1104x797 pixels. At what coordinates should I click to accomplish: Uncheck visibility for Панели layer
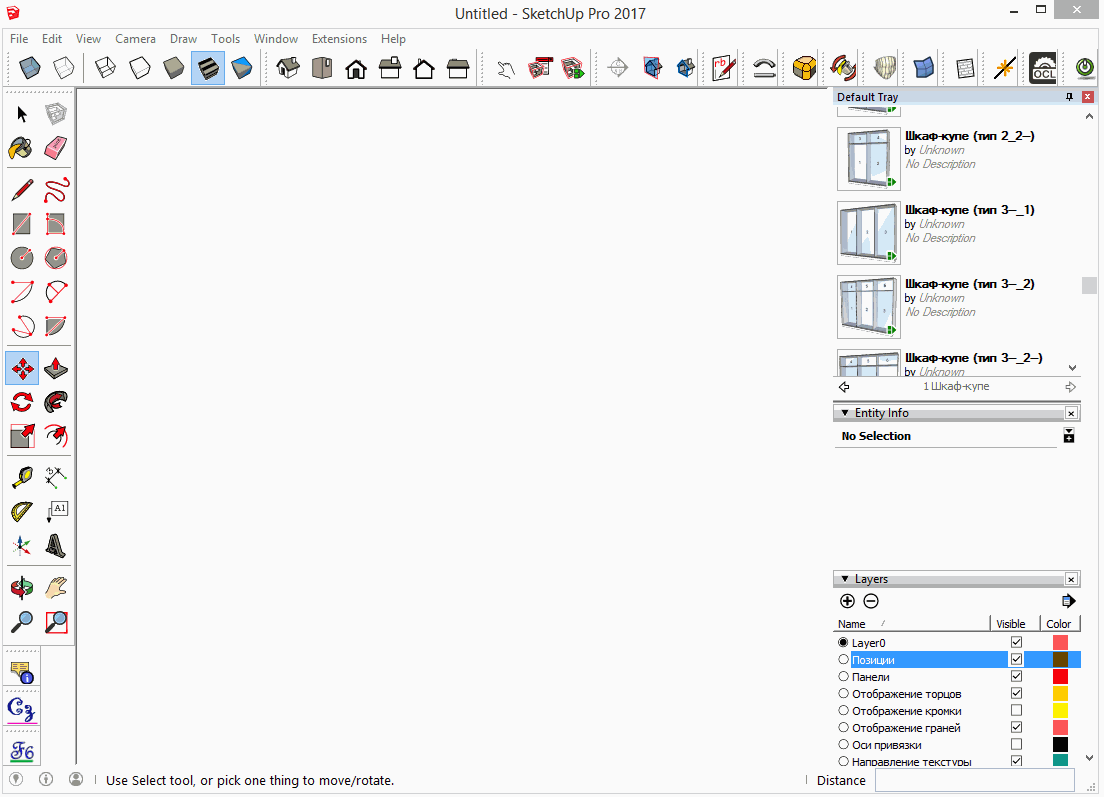(1016, 677)
